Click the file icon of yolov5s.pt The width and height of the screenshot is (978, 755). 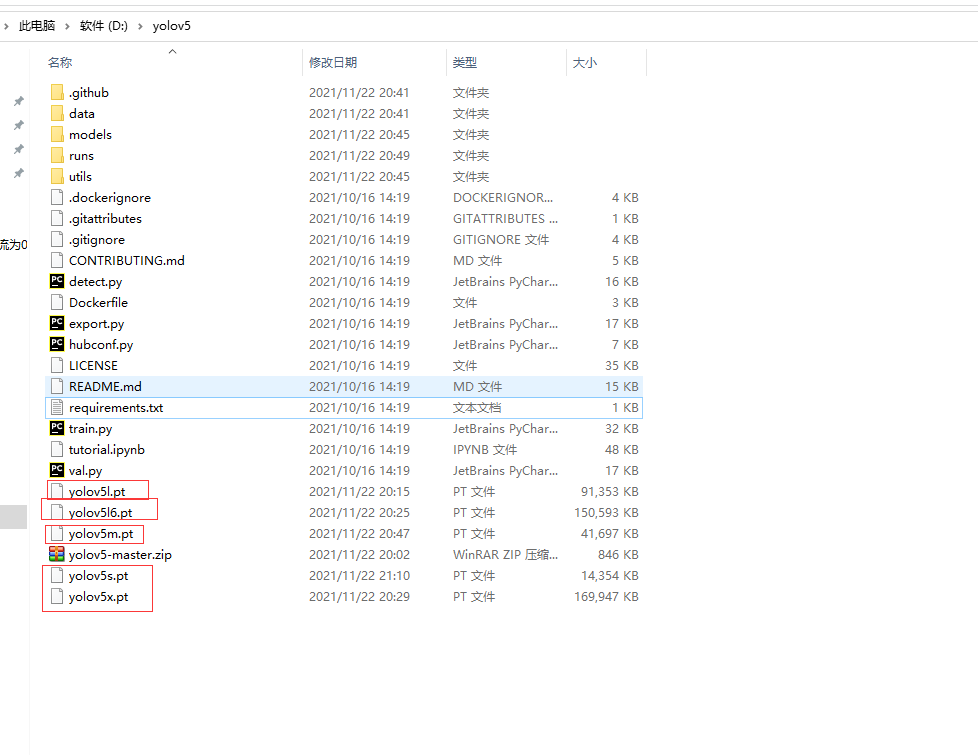tap(57, 575)
